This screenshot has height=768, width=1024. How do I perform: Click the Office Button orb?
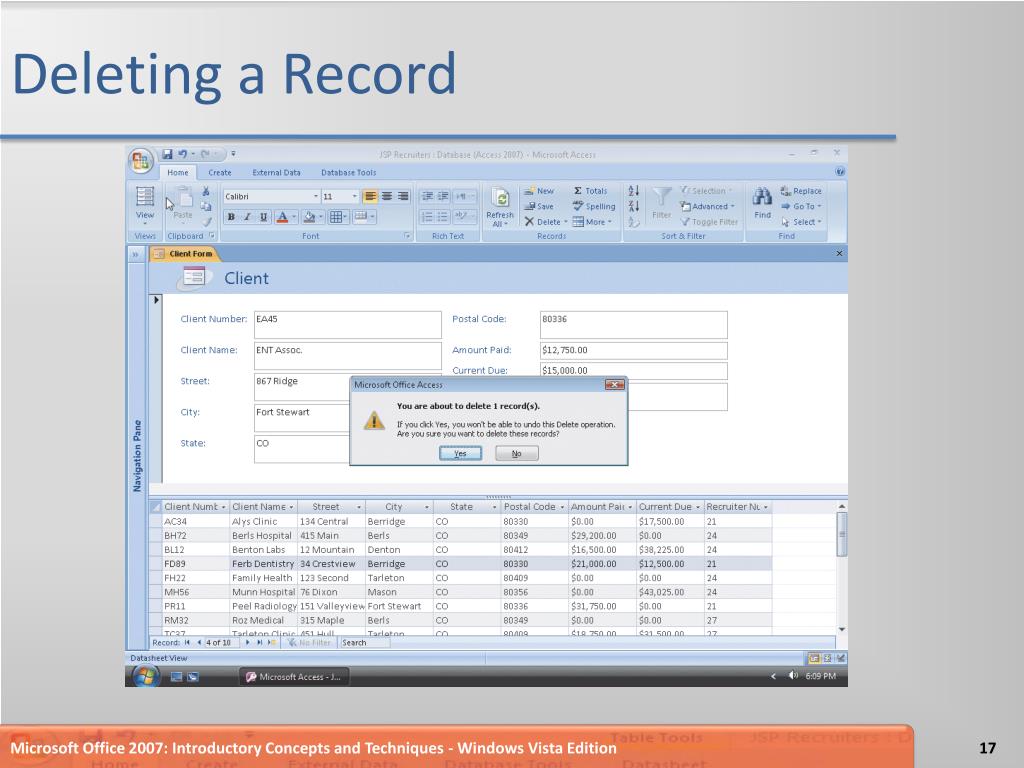(x=140, y=161)
